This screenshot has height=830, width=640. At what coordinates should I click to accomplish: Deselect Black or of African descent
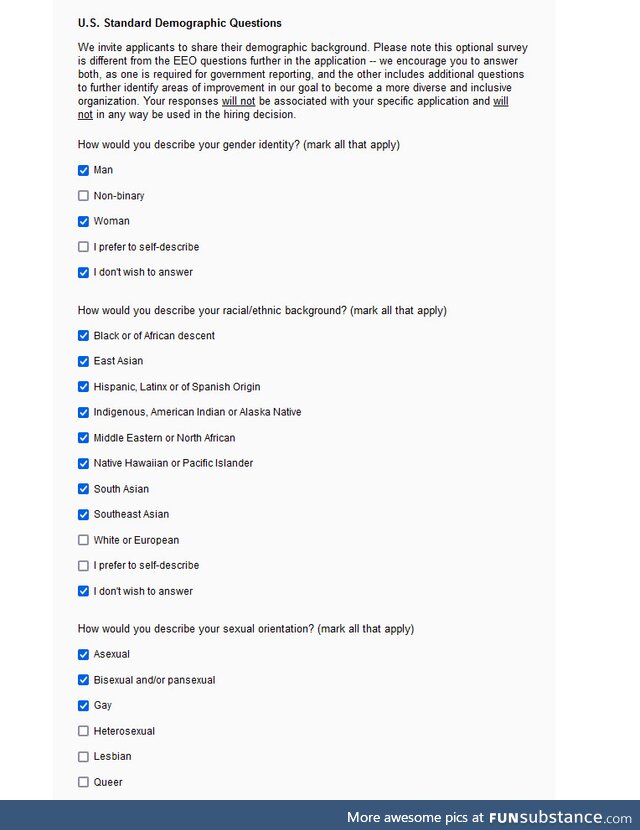tap(83, 336)
